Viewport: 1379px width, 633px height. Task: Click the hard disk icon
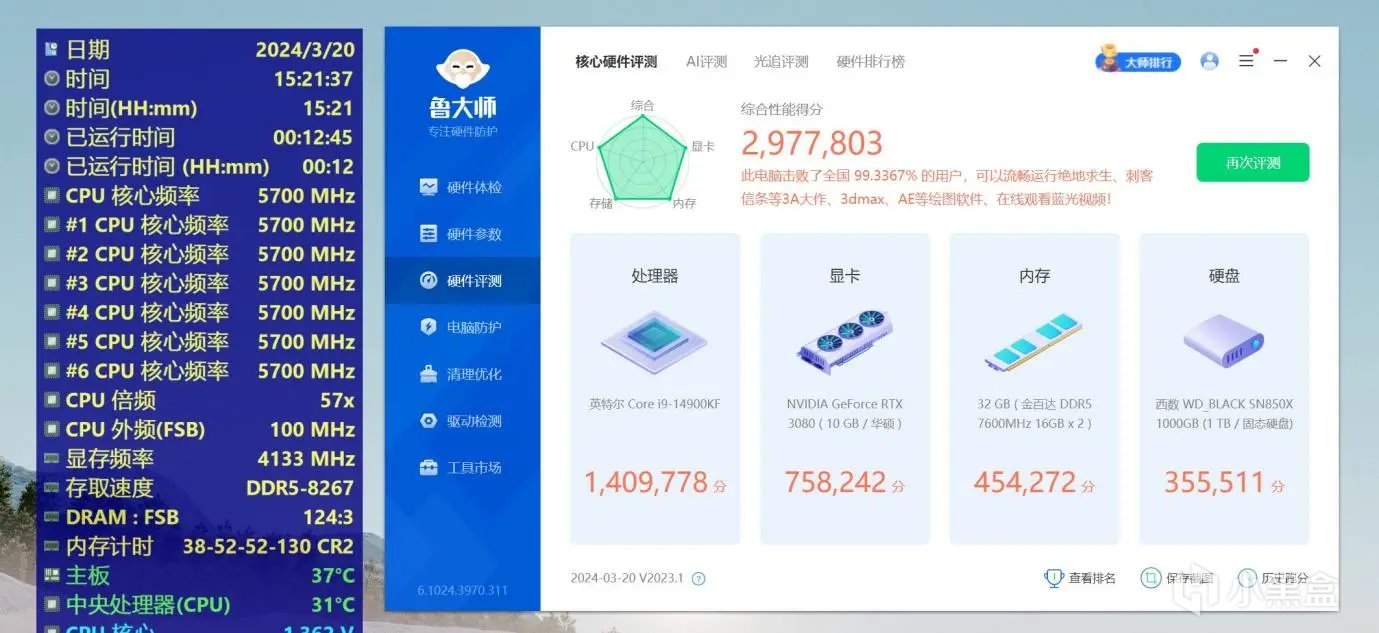[1224, 341]
